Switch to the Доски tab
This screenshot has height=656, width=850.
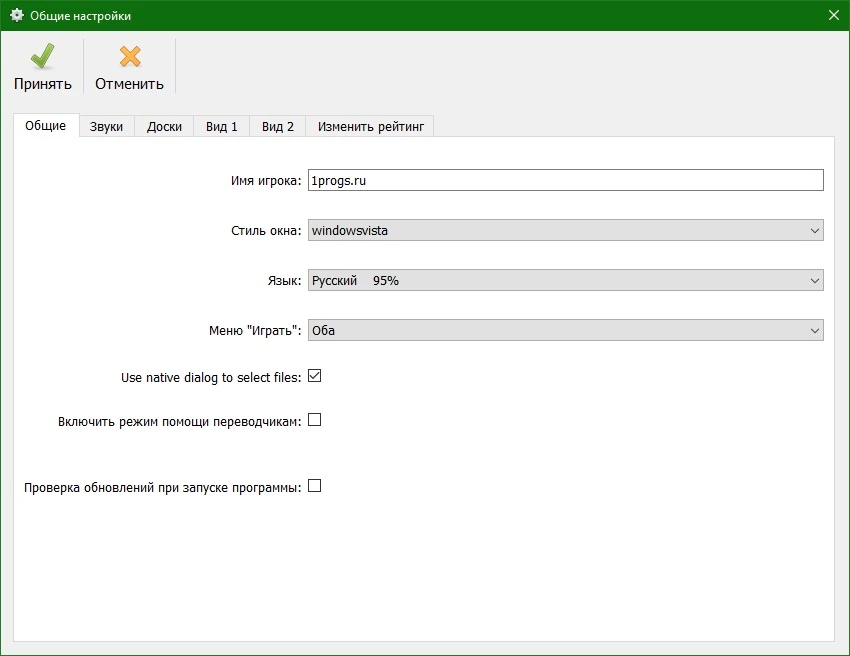[164, 126]
